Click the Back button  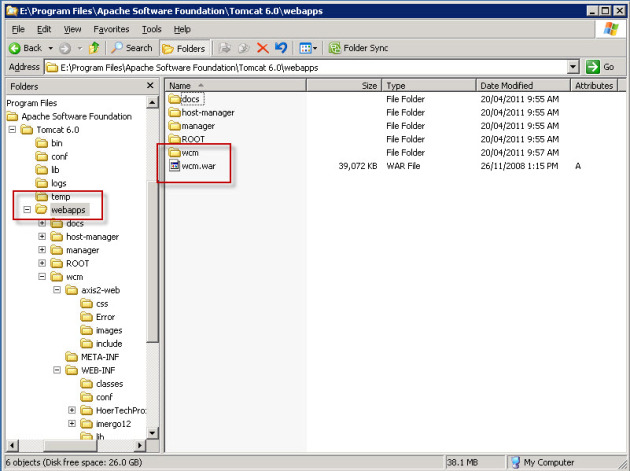pyautogui.click(x=25, y=48)
